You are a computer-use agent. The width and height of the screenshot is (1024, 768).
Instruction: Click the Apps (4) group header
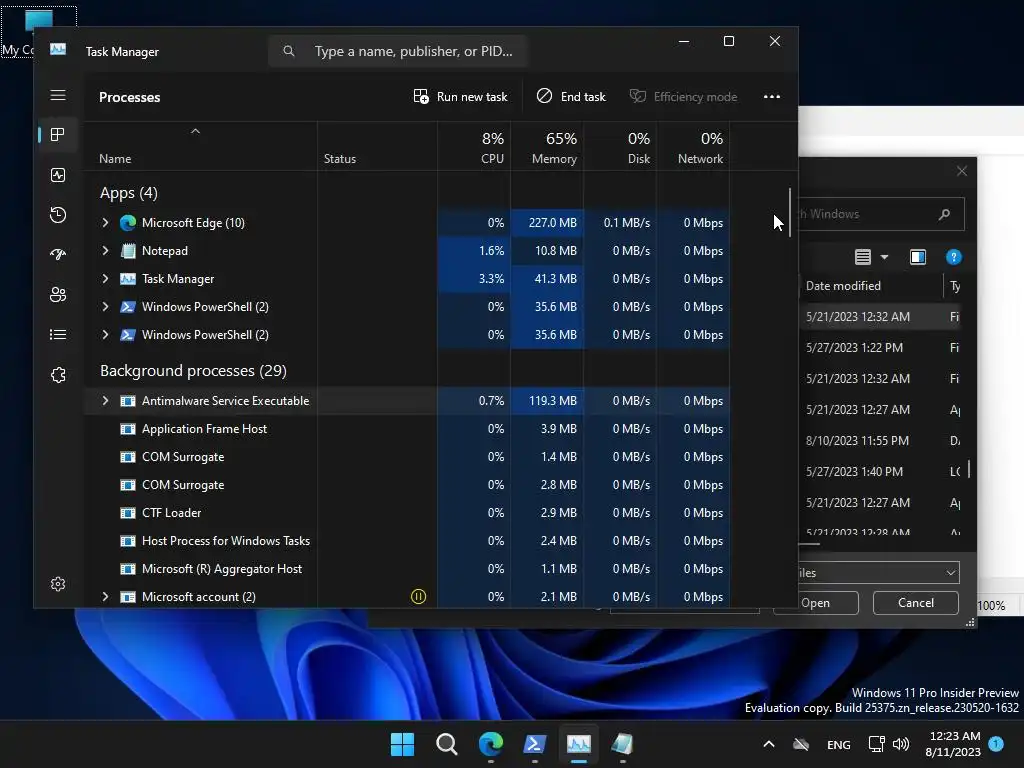129,193
